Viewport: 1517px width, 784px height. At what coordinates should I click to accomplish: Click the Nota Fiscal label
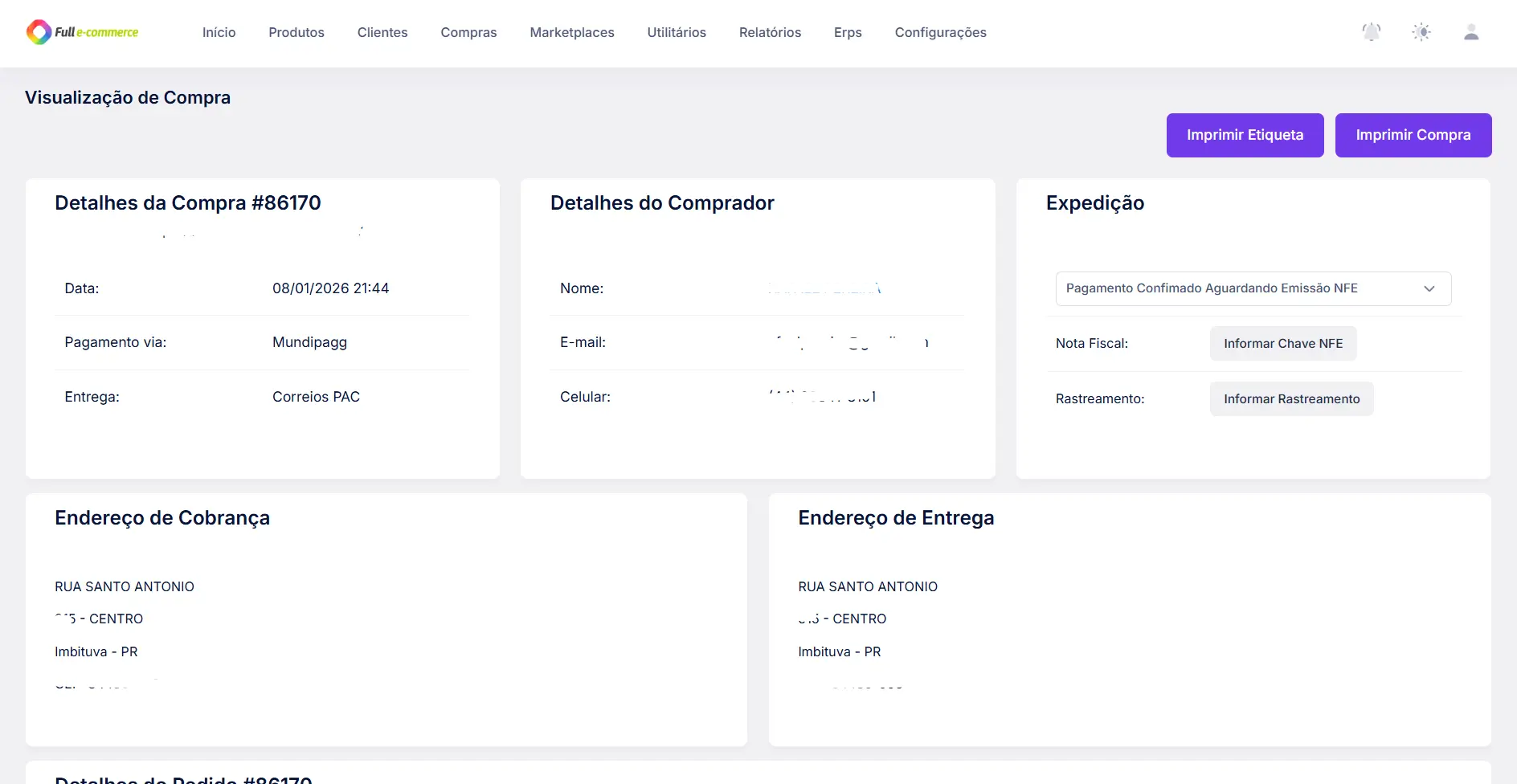(x=1092, y=343)
